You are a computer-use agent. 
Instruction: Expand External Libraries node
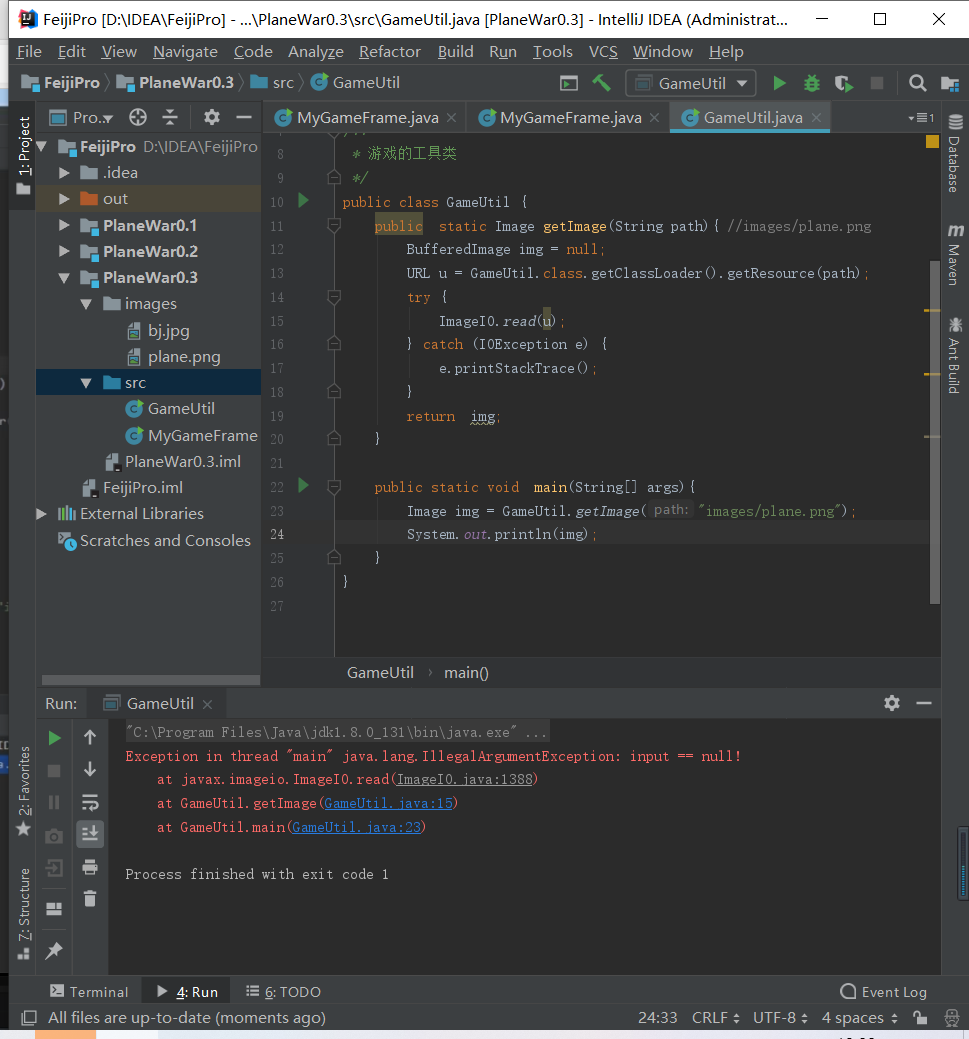[41, 514]
